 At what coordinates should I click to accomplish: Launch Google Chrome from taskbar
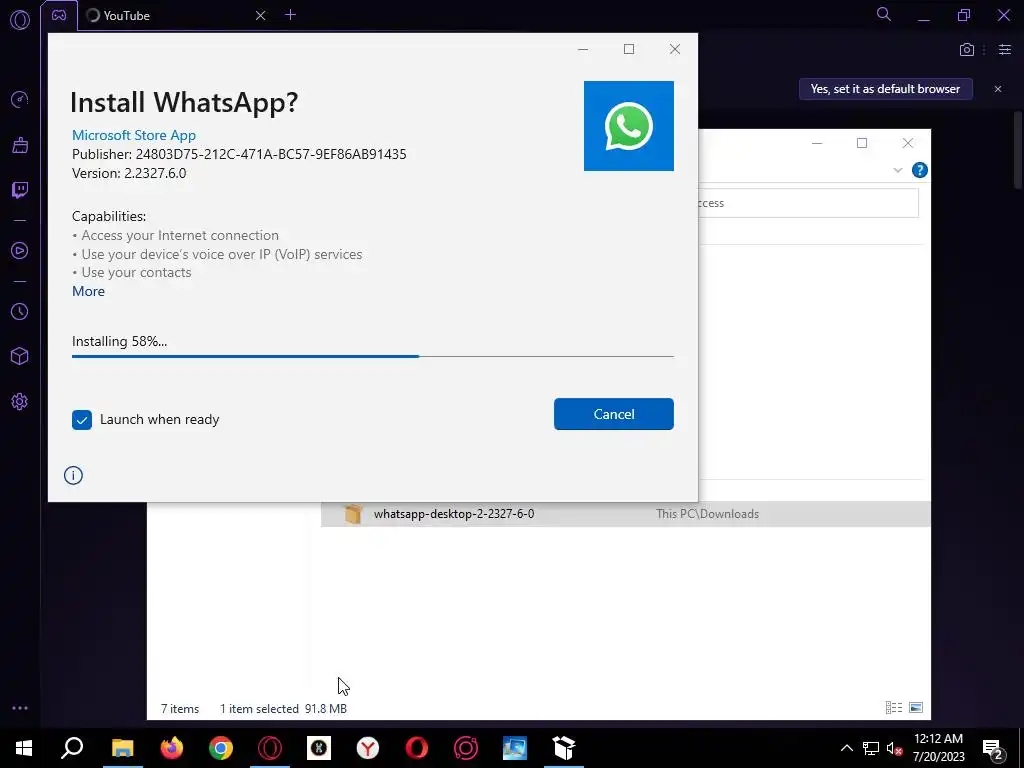(221, 748)
